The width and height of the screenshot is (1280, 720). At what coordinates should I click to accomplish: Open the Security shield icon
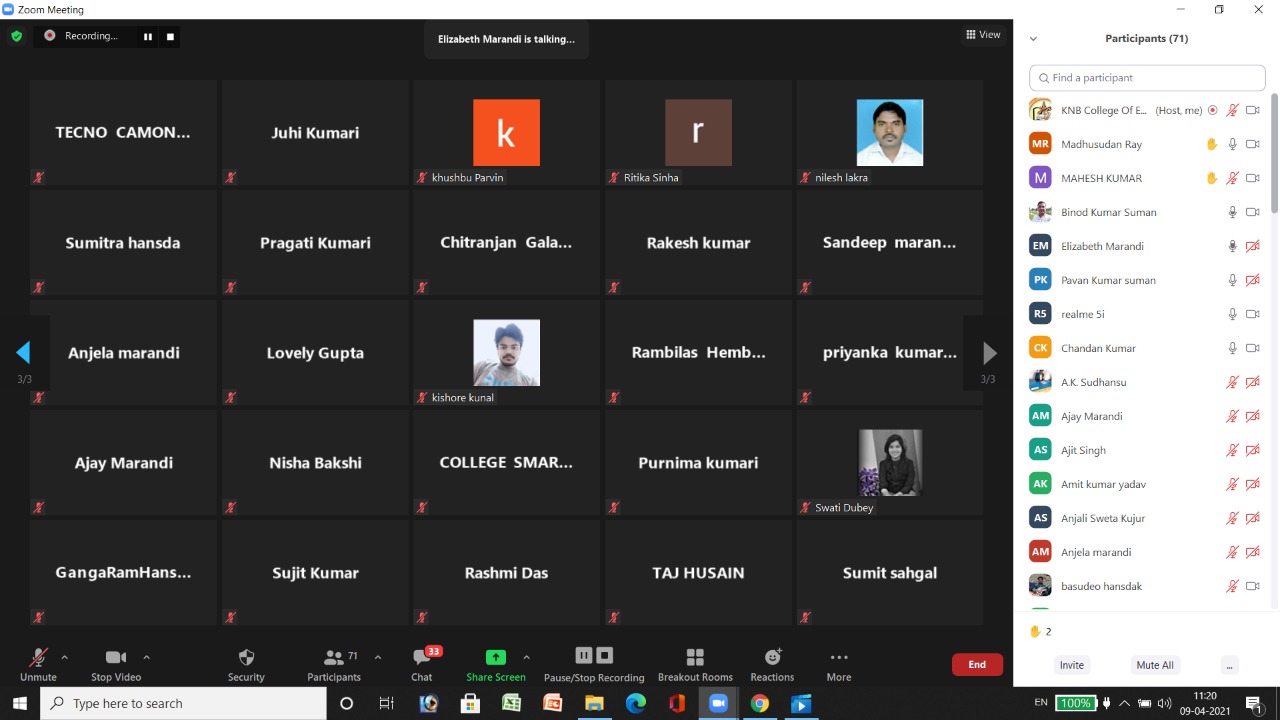pyautogui.click(x=246, y=658)
